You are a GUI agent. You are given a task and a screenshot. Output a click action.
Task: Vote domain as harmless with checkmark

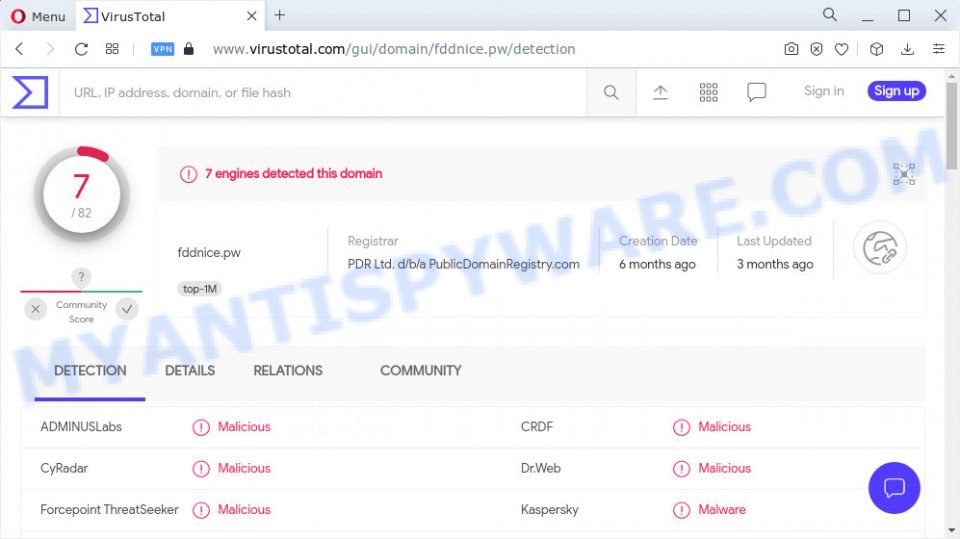(127, 309)
